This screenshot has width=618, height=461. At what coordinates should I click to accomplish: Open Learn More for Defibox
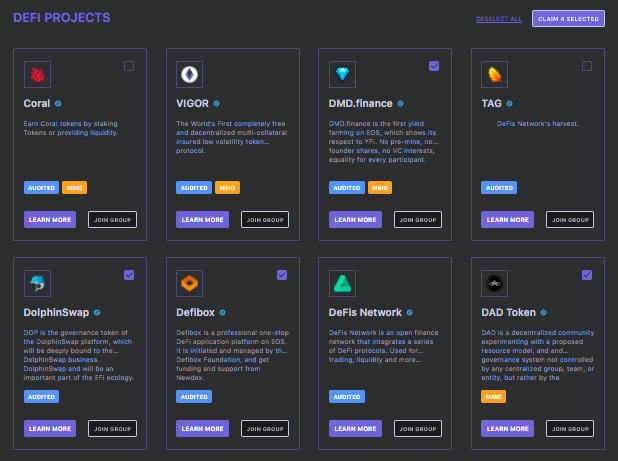(x=203, y=428)
